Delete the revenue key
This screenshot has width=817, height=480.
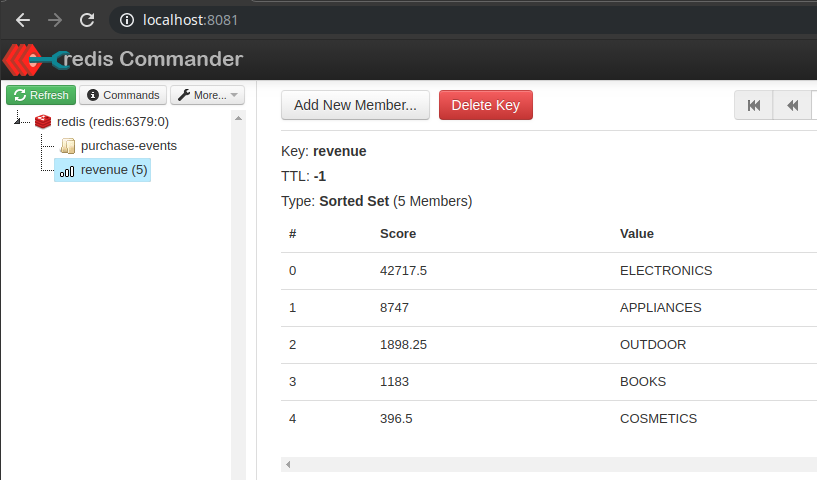pyautogui.click(x=485, y=105)
